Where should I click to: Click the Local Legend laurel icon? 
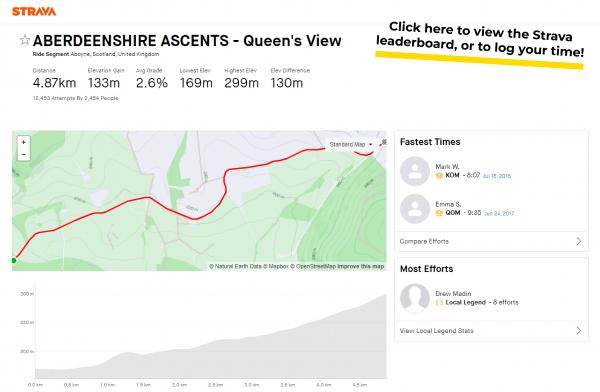point(439,302)
